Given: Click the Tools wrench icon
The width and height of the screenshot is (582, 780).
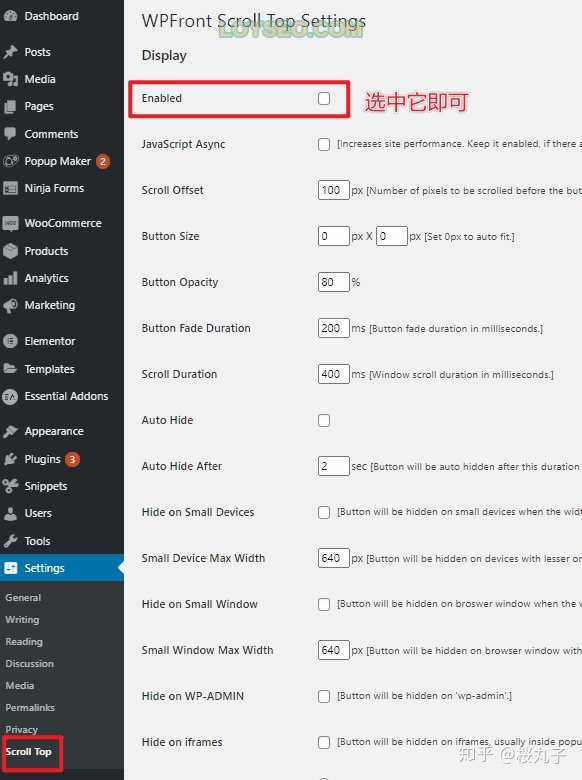Looking at the screenshot, I should coord(10,541).
